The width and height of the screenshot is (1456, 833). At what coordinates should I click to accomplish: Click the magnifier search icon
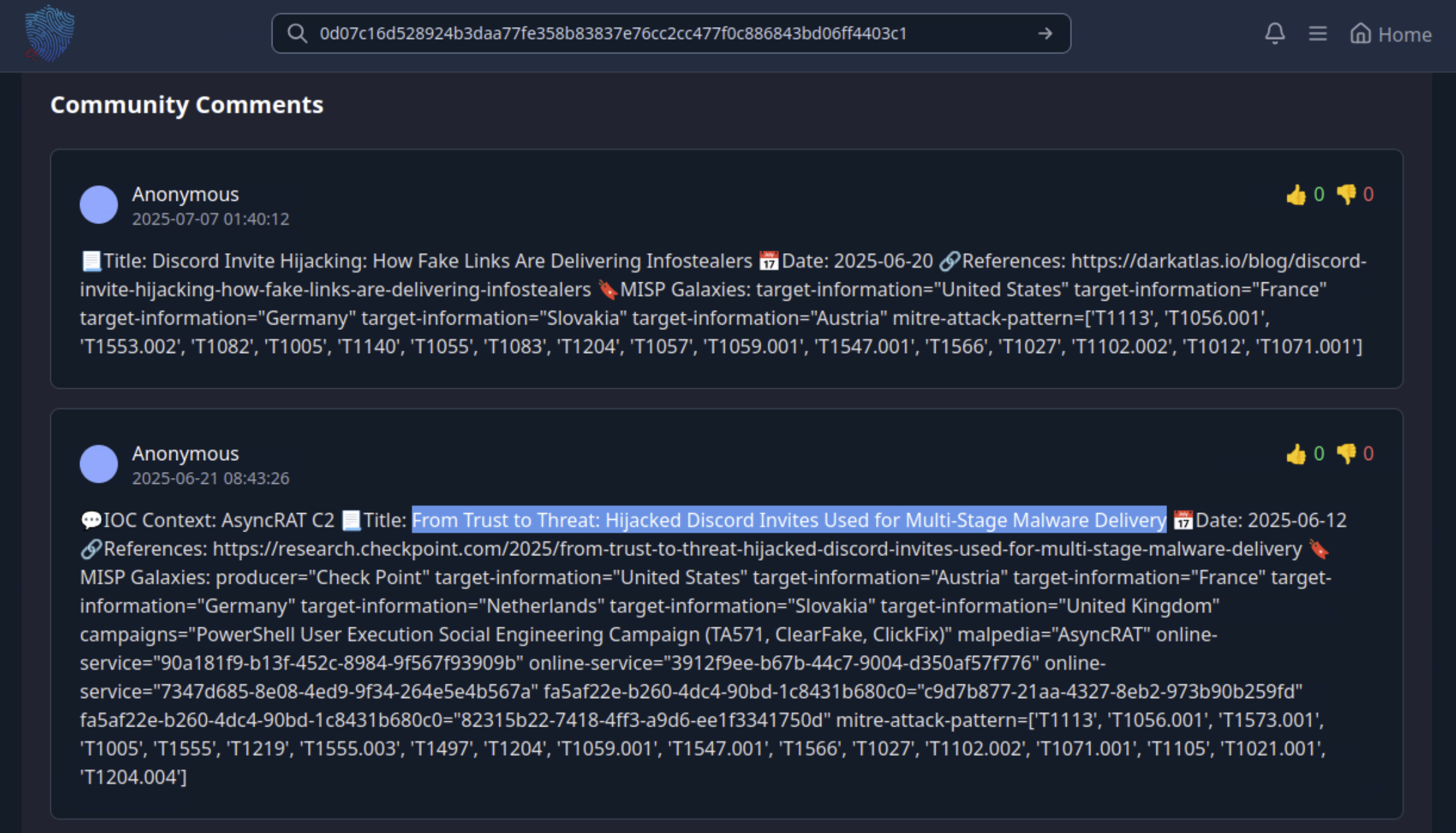pos(297,34)
